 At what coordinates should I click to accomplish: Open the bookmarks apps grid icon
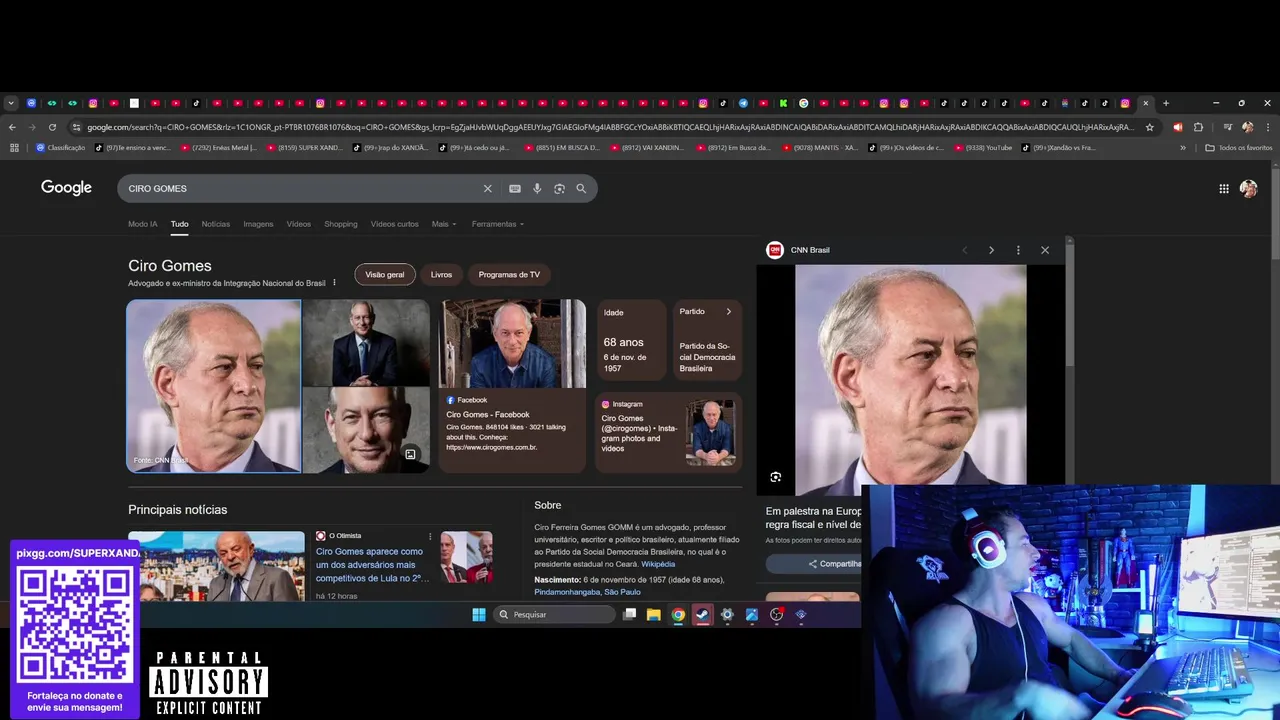(14, 148)
